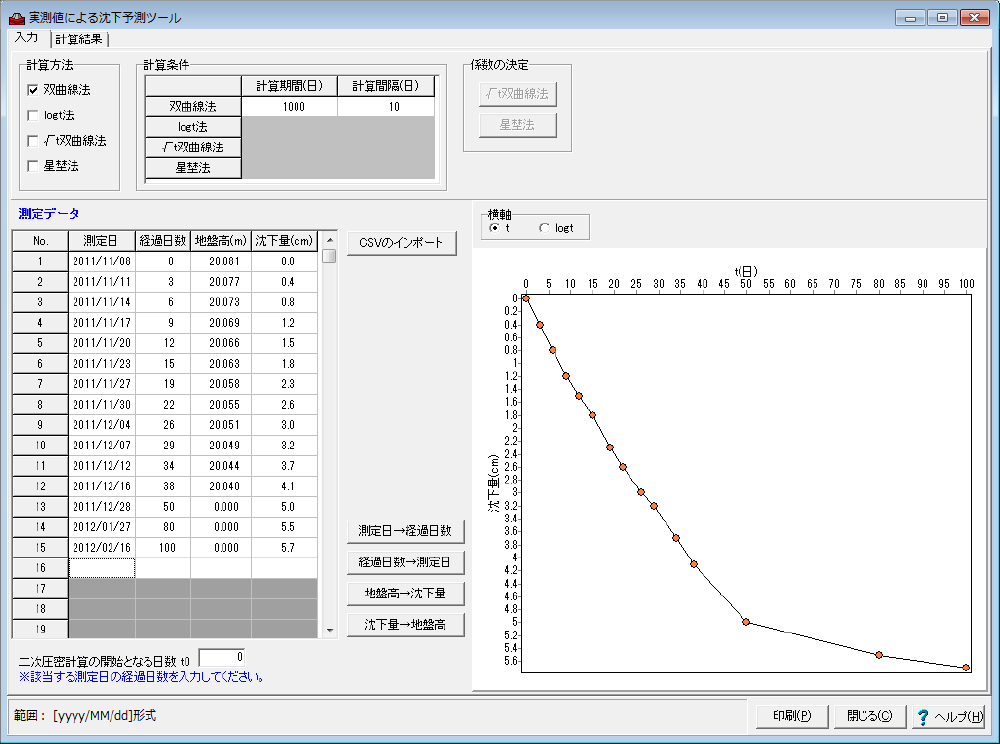
Task: Switch to the 入力 tab
Action: tap(27, 38)
